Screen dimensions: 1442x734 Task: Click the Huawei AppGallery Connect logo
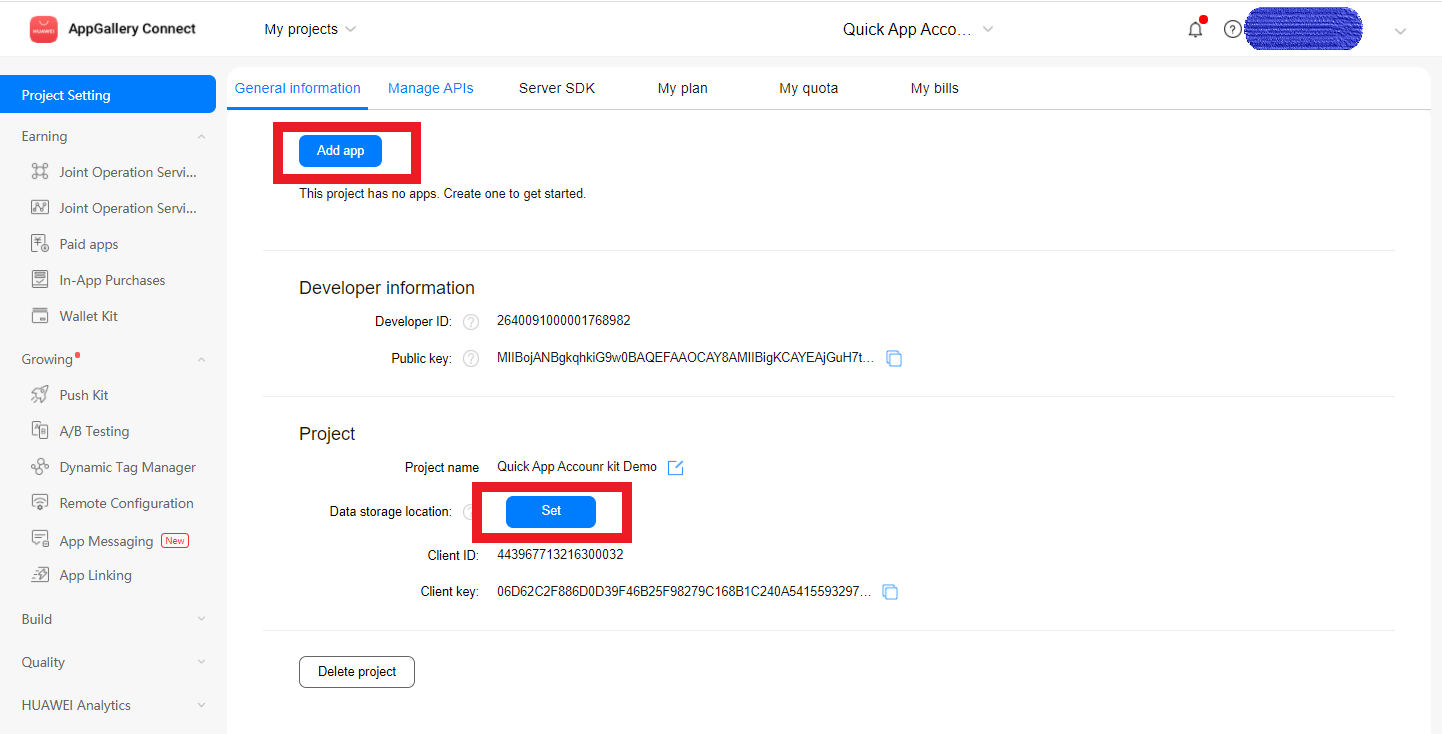[43, 29]
